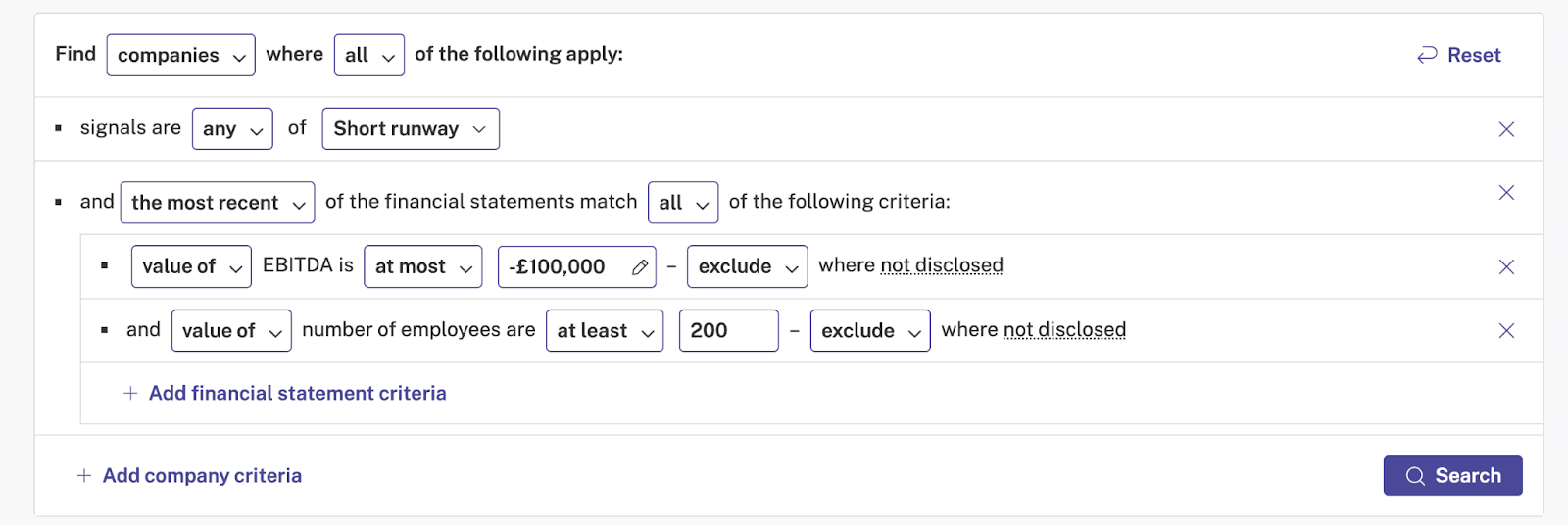Open the signals 'any' dropdown
Screen dimensions: 1568x525
click(232, 128)
